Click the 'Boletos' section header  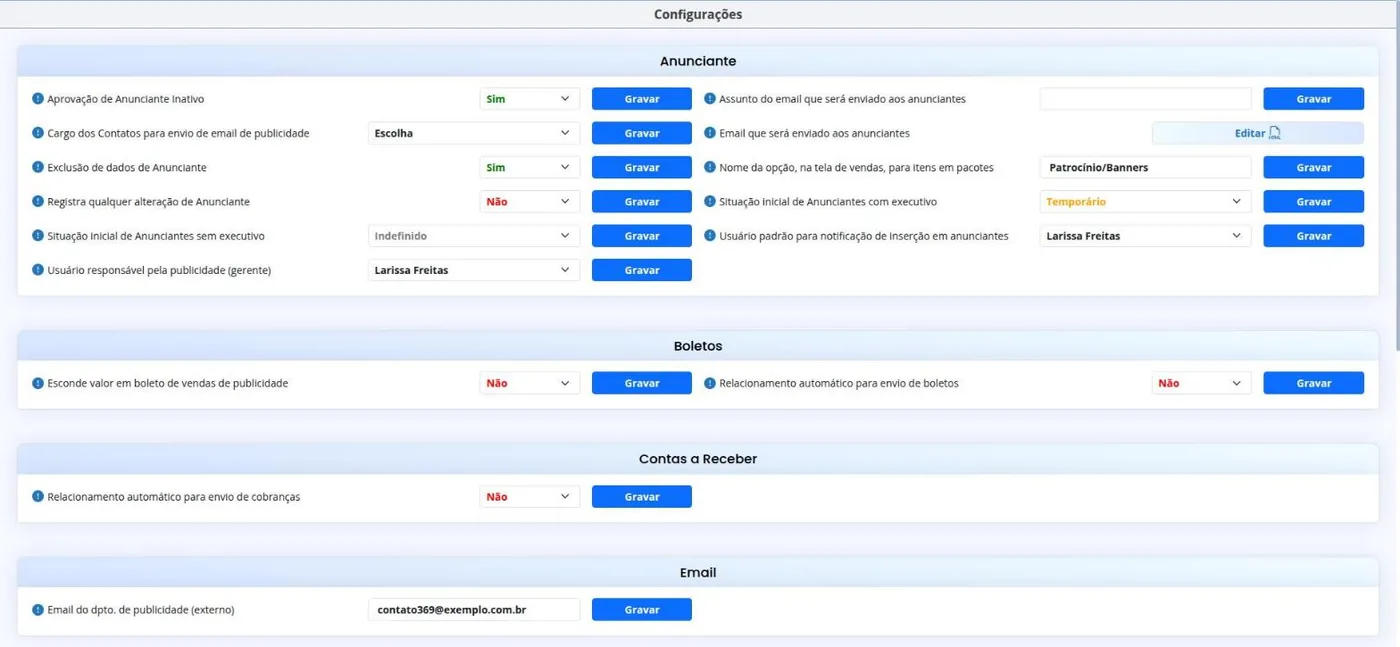[x=698, y=346]
